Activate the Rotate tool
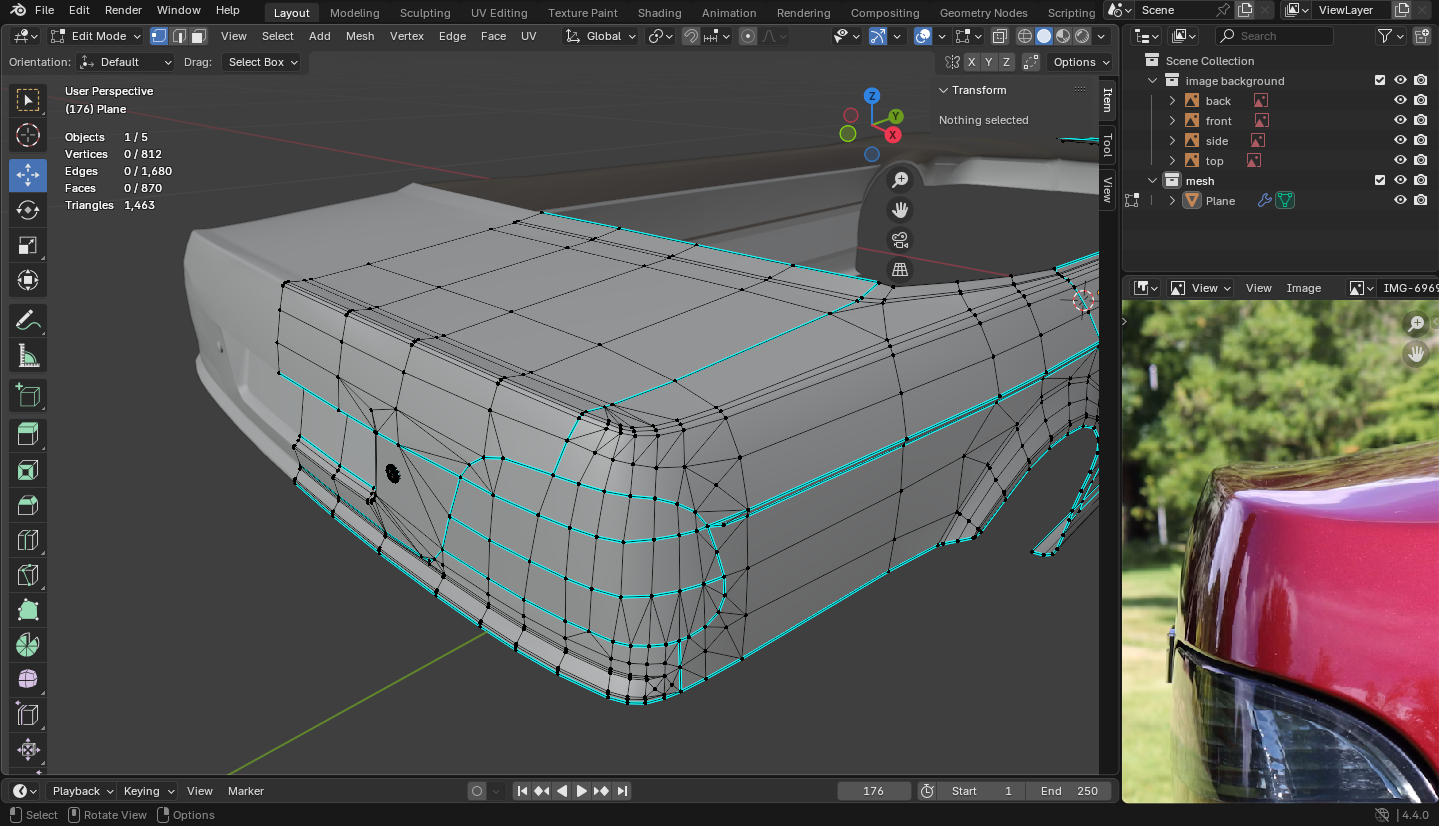1439x826 pixels. tap(28, 210)
